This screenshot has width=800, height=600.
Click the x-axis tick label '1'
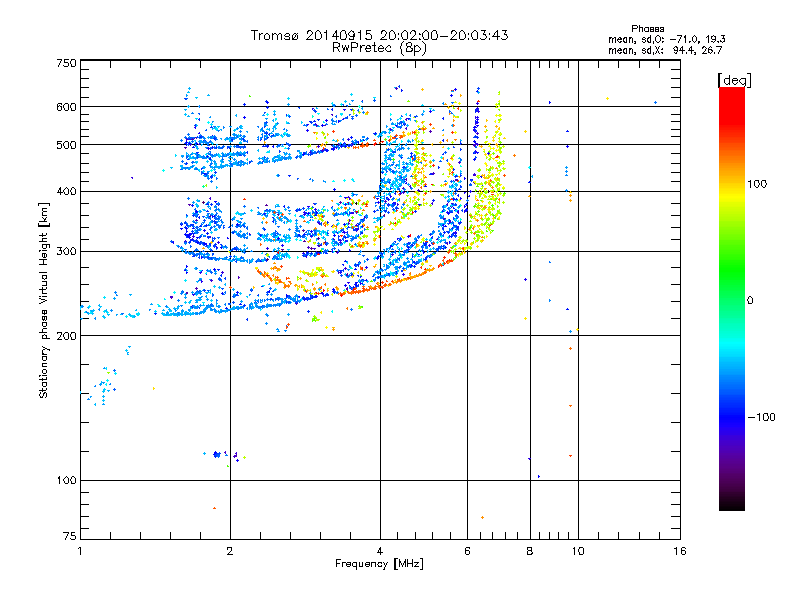tap(80, 551)
